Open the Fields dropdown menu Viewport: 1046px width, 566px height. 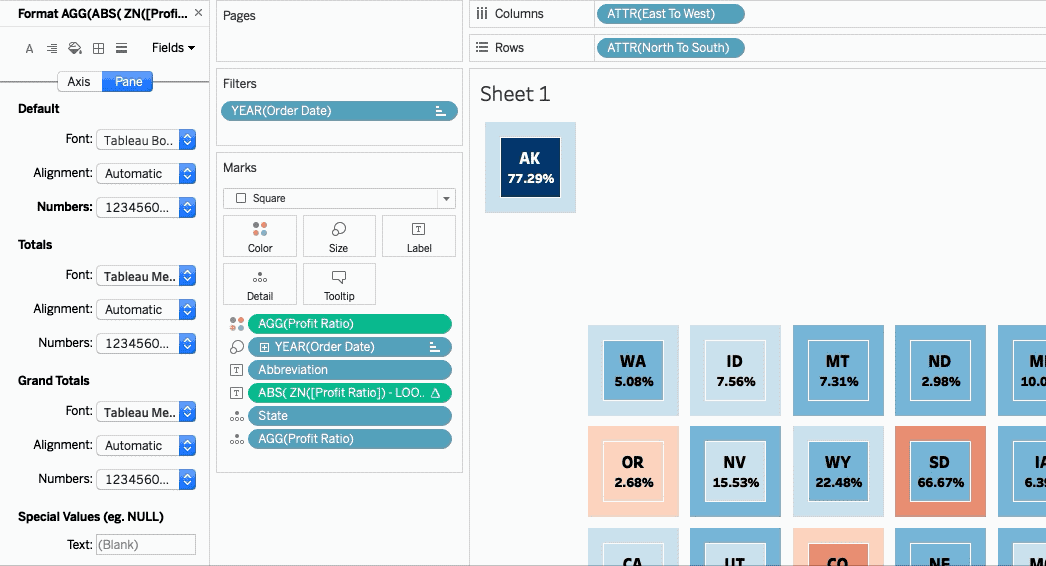[x=173, y=48]
